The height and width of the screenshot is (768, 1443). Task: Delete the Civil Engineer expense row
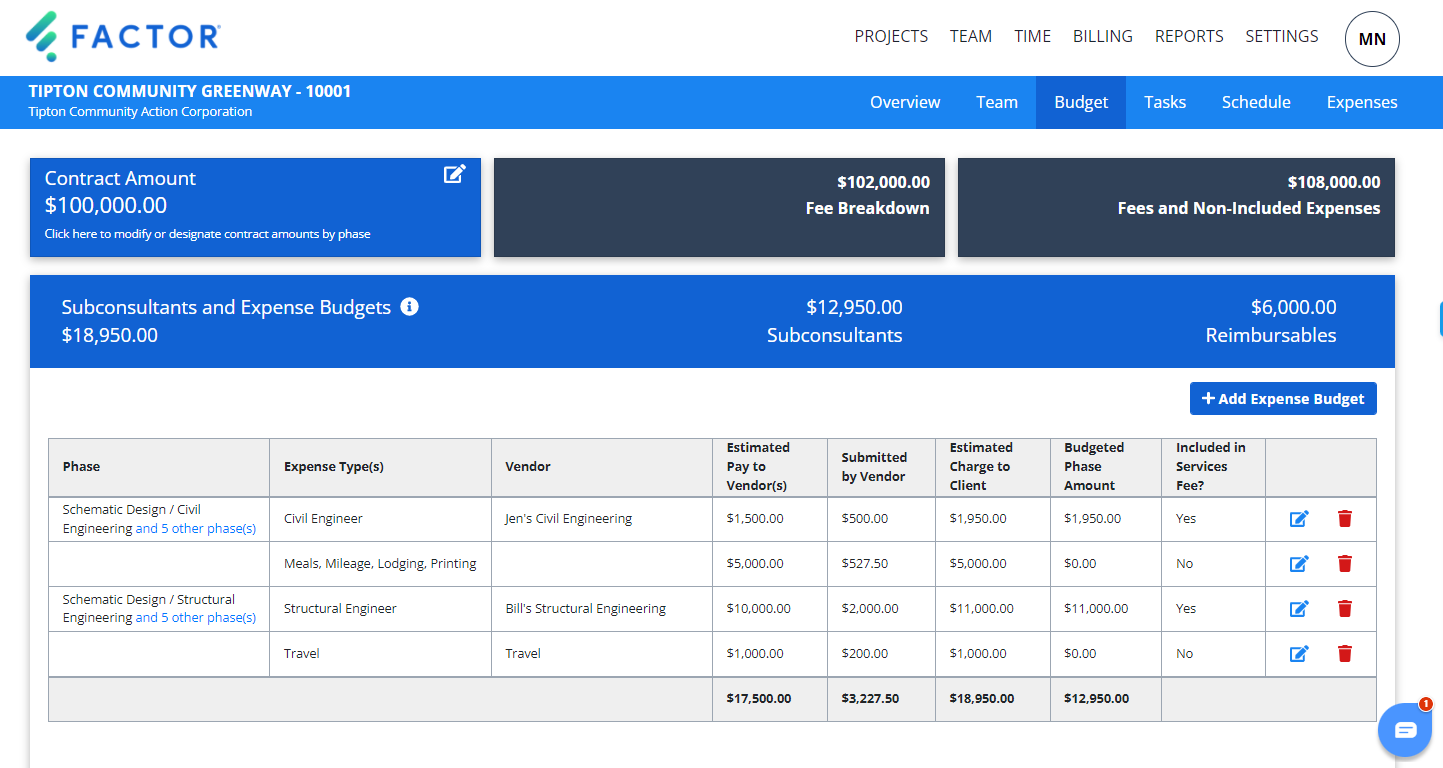click(x=1344, y=518)
